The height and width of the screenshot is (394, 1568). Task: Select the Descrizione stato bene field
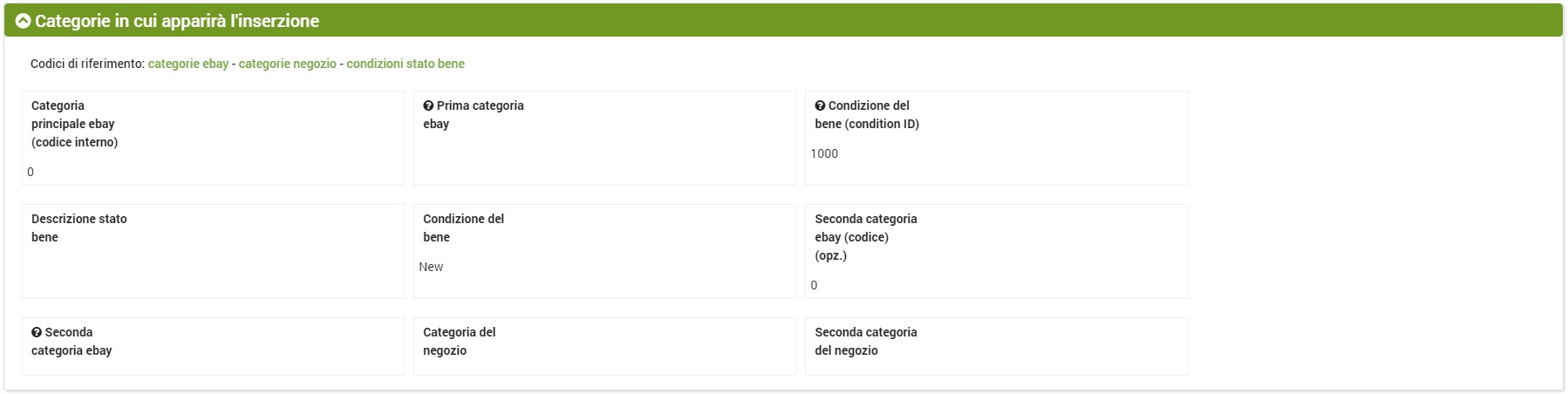click(x=213, y=270)
